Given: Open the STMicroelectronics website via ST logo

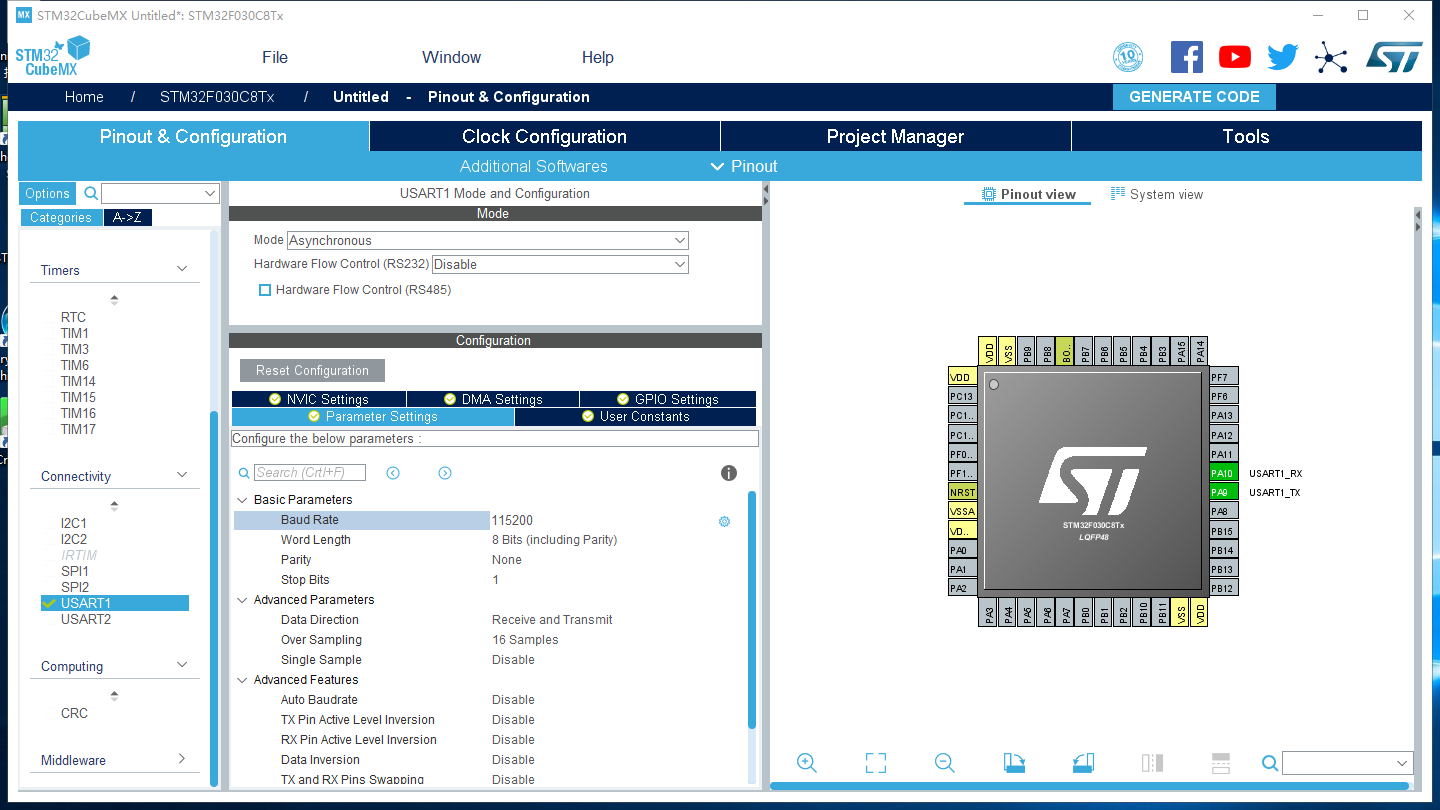Looking at the screenshot, I should tap(1393, 56).
